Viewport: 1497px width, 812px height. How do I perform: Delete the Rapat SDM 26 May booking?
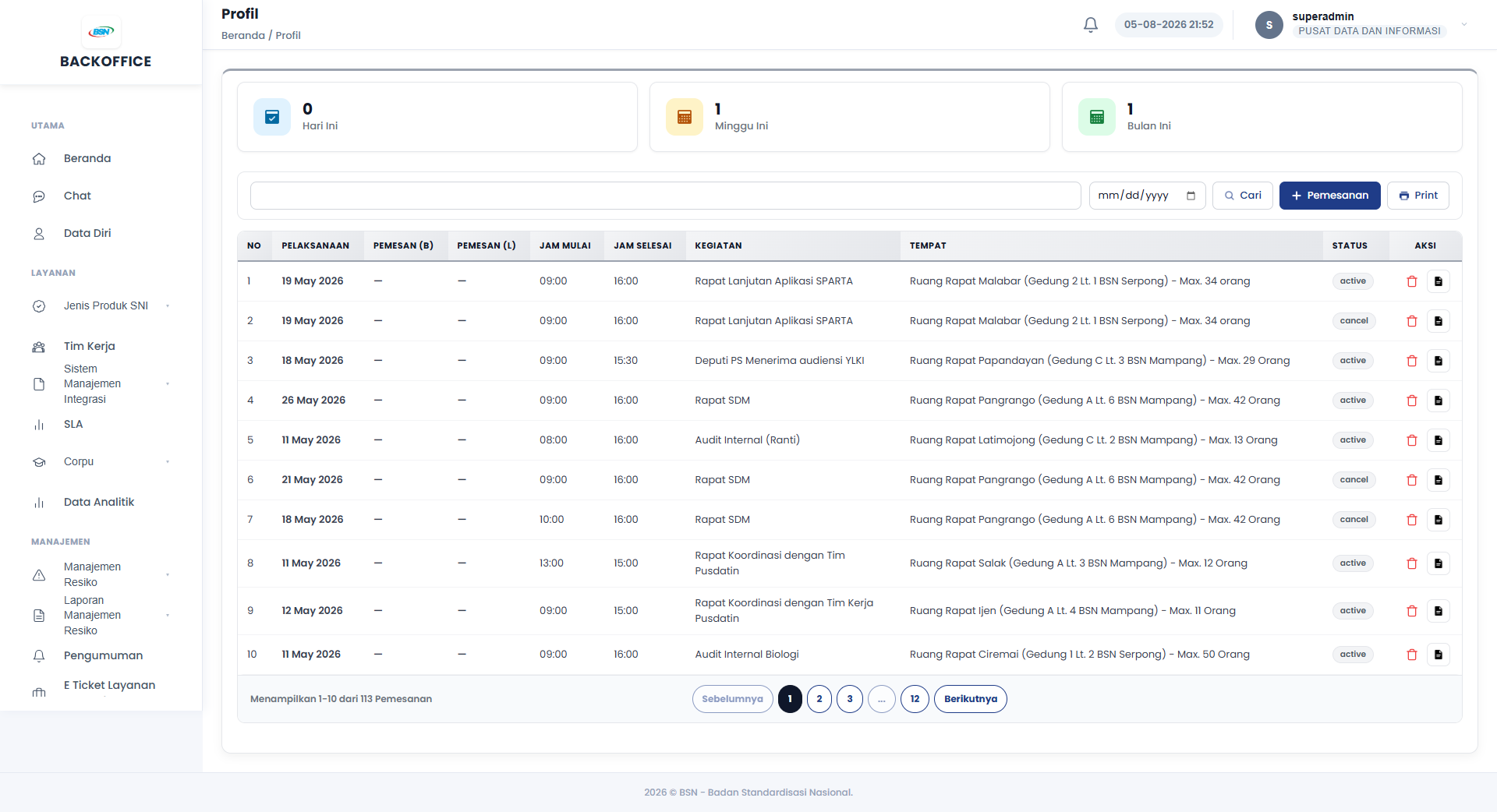click(x=1411, y=401)
